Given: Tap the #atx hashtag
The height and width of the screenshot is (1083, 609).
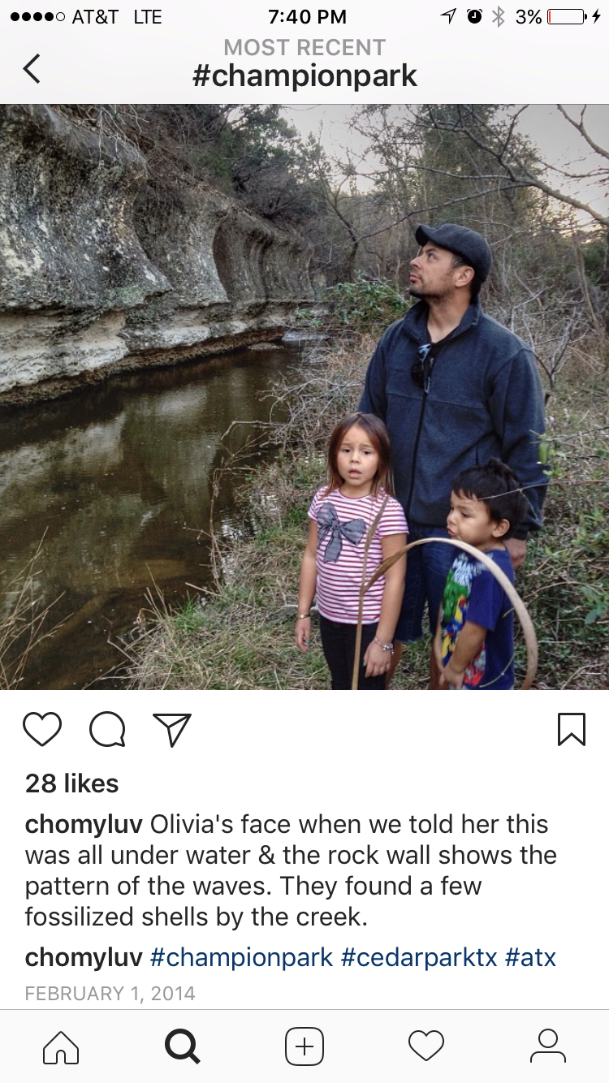Looking at the screenshot, I should 530,958.
